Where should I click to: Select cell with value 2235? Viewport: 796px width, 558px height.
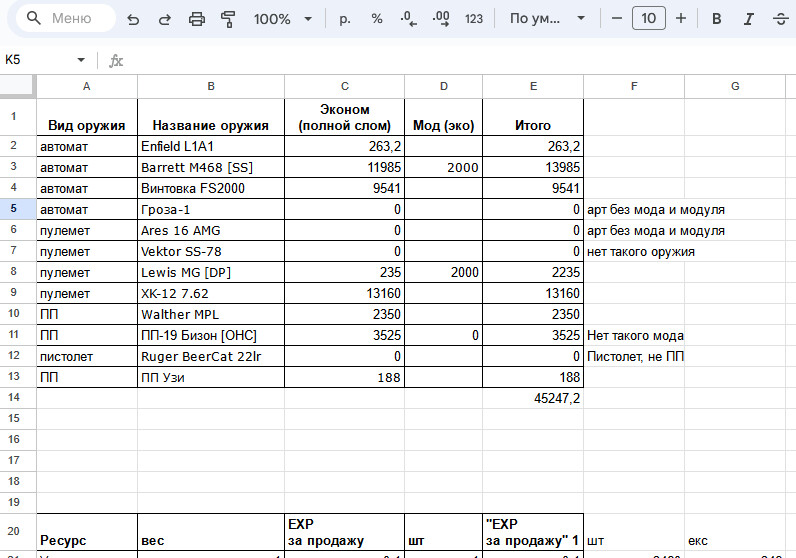pos(533,272)
